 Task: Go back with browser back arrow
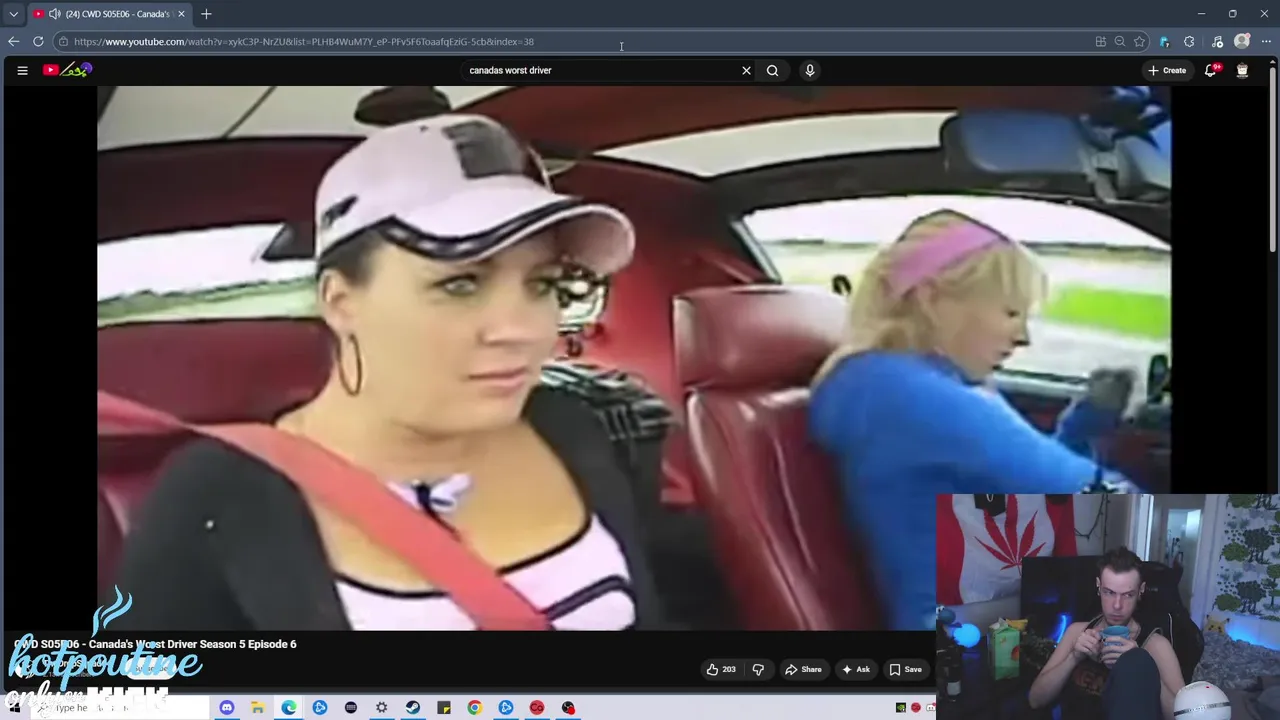[x=13, y=41]
